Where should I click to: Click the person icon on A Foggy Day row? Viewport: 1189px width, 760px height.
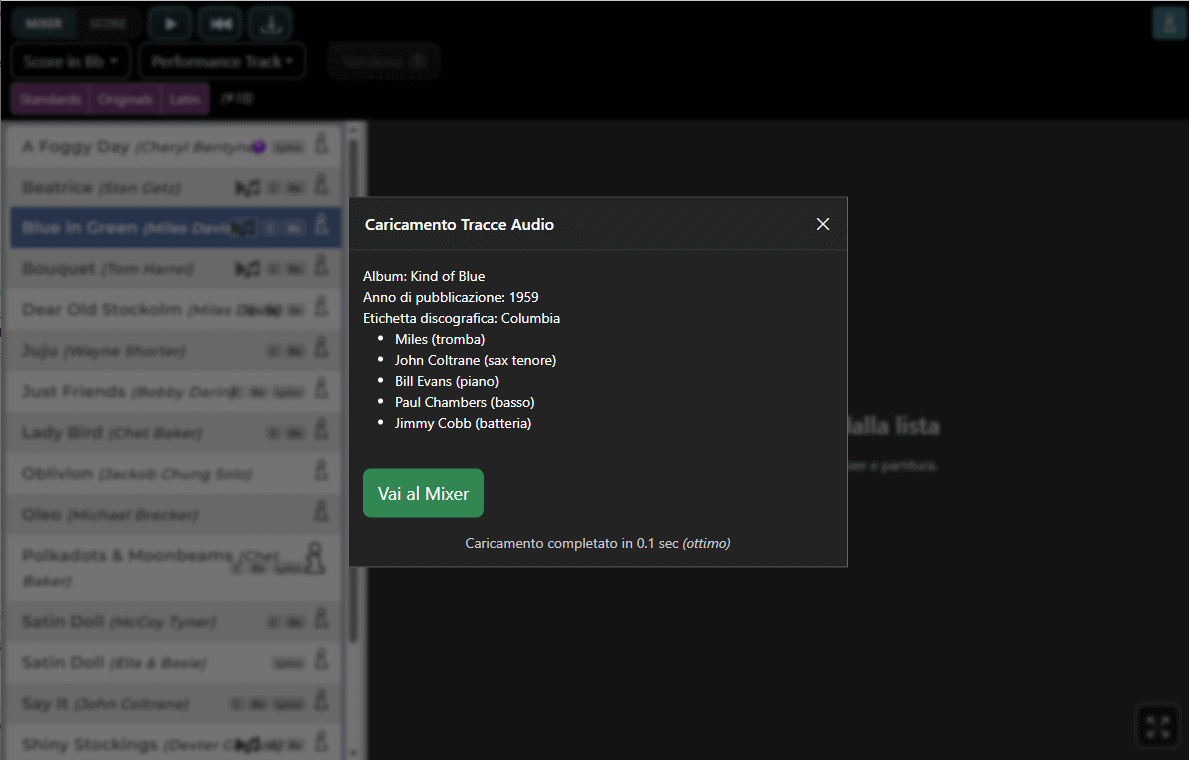(x=322, y=143)
